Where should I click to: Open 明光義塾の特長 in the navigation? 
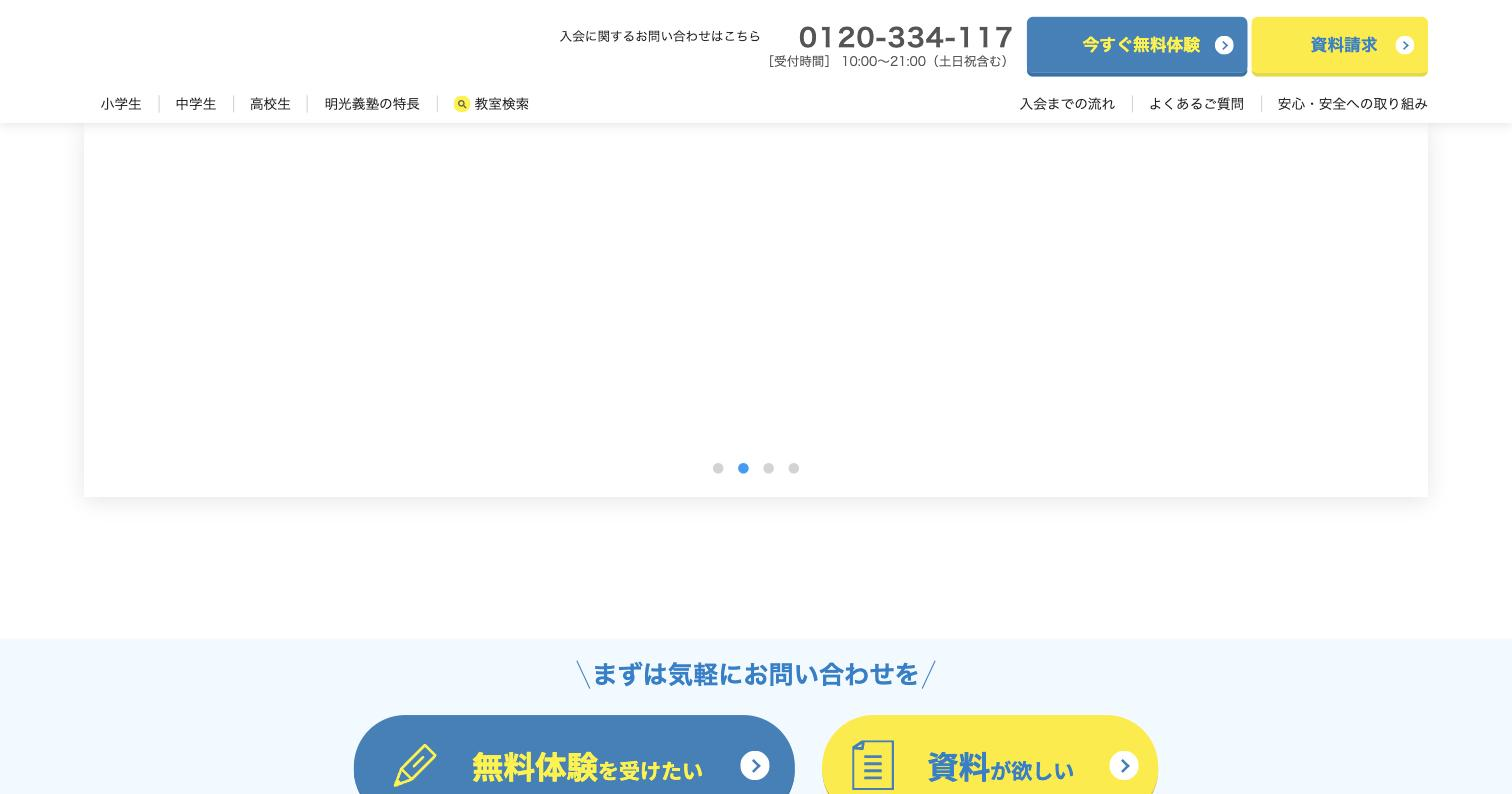tap(372, 104)
